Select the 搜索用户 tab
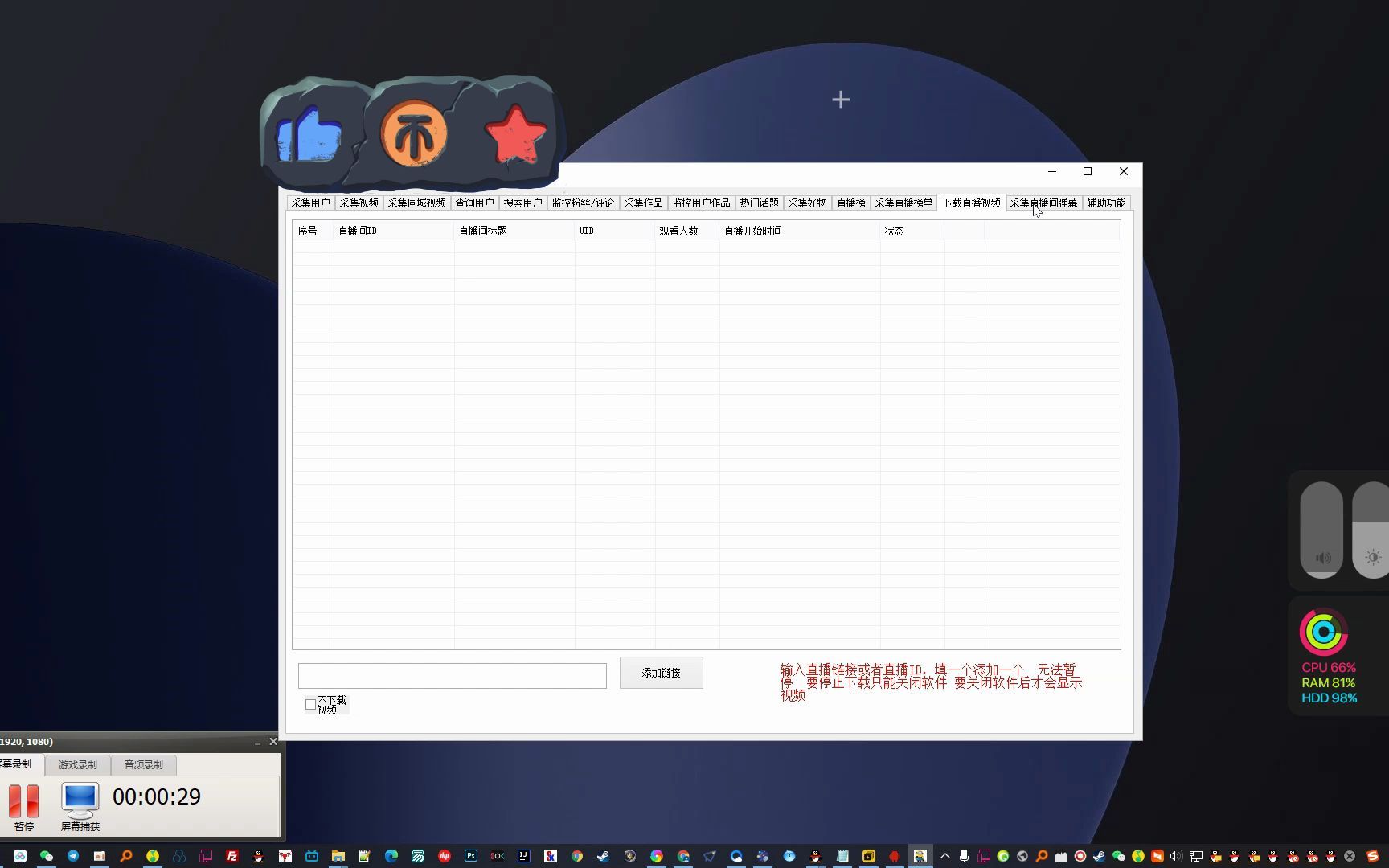 pyautogui.click(x=522, y=203)
